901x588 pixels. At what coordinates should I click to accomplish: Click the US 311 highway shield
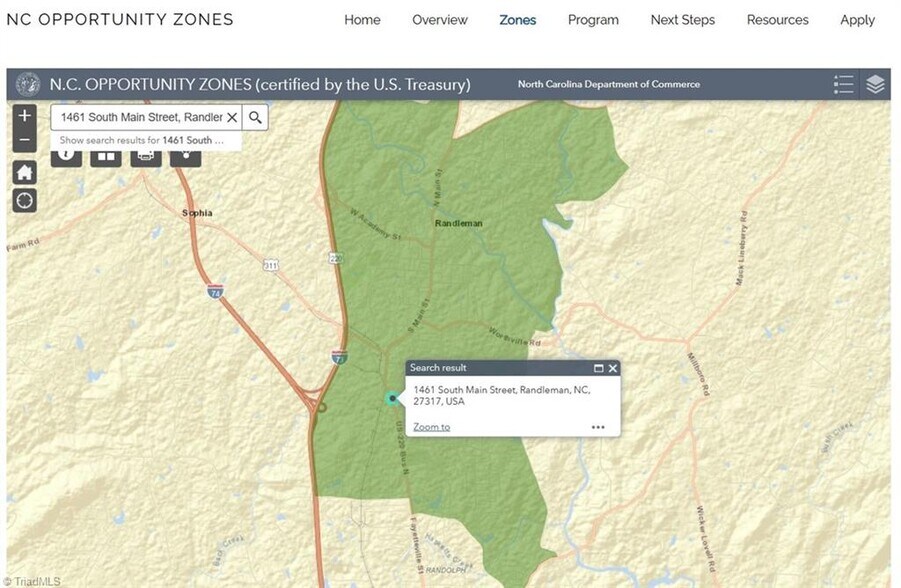pos(271,265)
